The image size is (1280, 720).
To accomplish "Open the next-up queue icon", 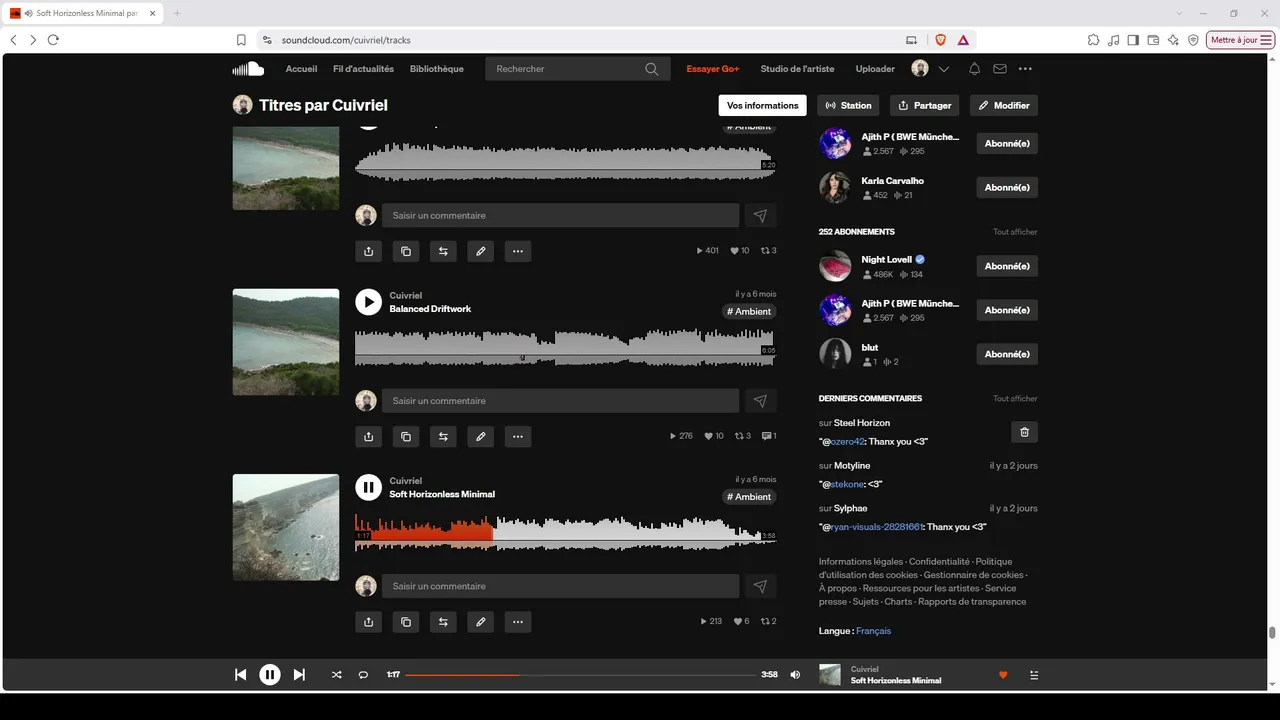I will point(1034,675).
